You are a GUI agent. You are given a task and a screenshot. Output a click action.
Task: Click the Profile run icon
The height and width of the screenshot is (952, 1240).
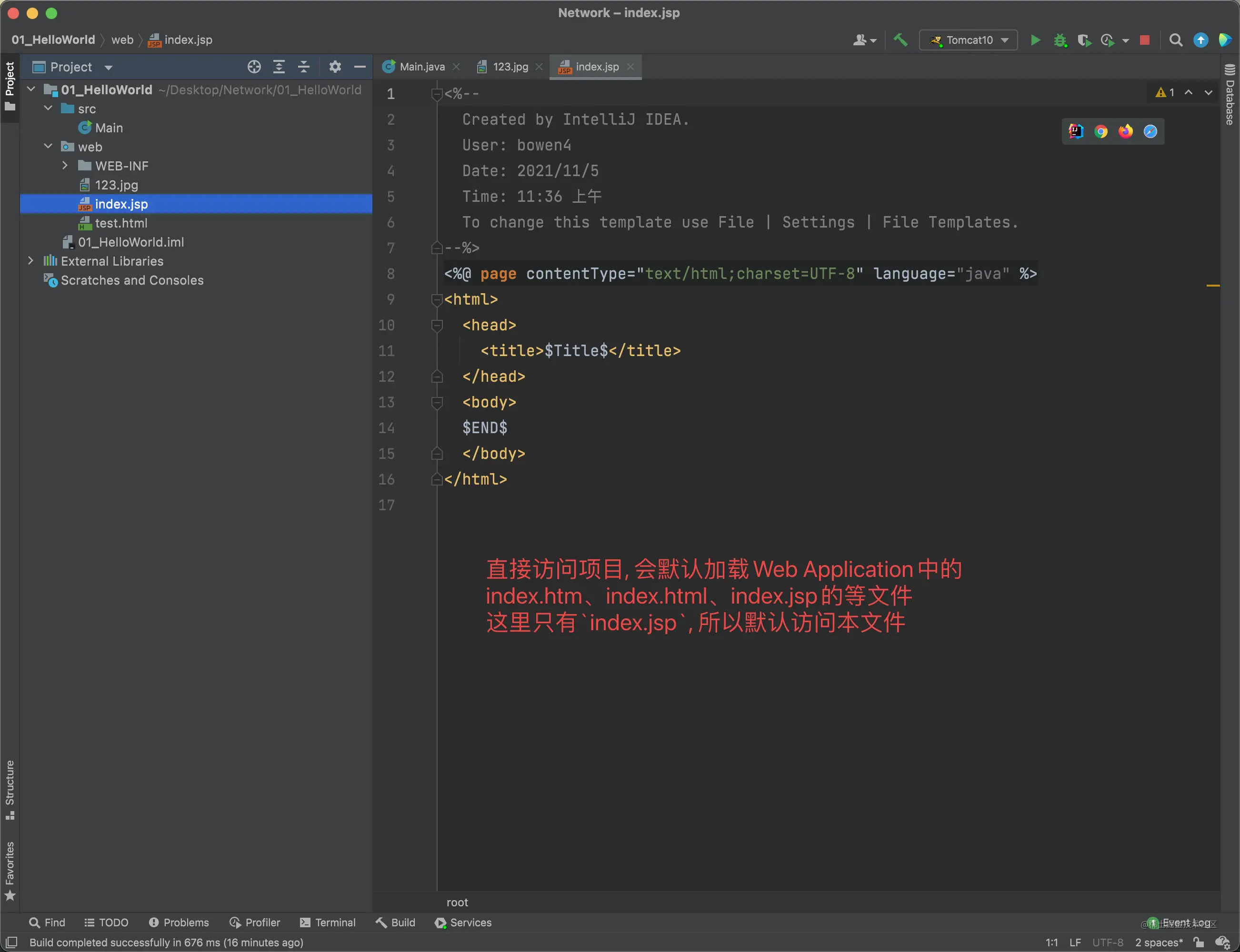point(1108,40)
